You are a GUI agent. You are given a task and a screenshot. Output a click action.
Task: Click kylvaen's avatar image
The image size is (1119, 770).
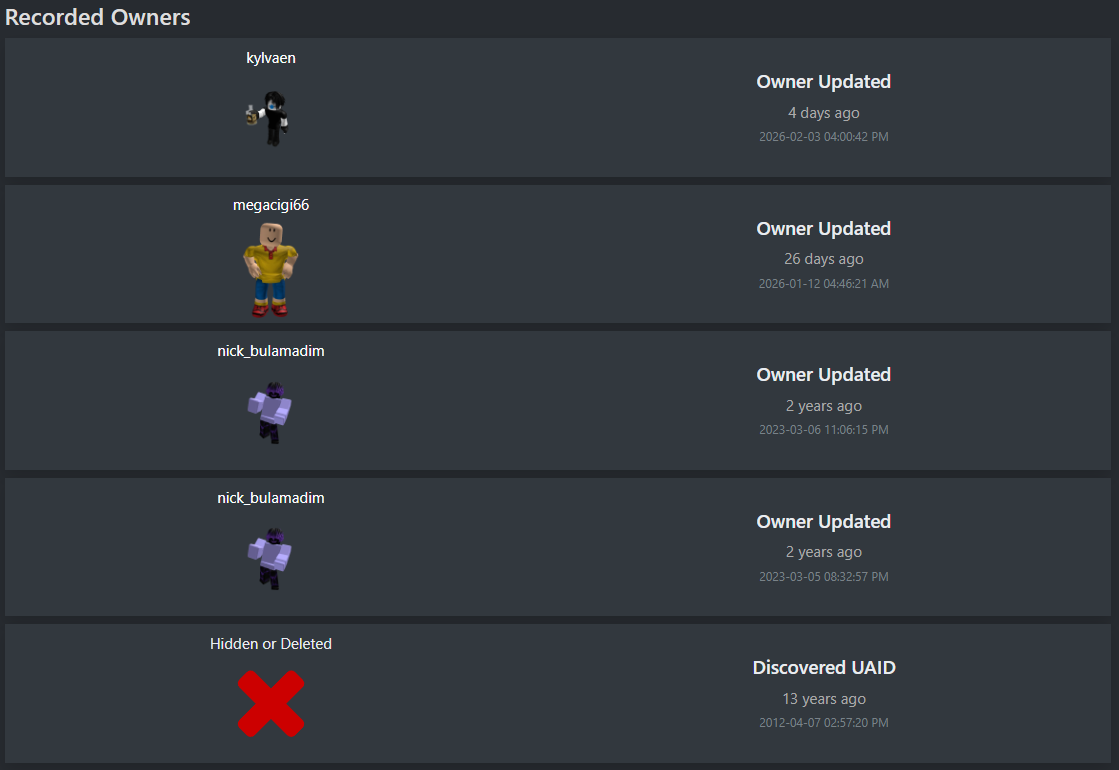[x=268, y=118]
